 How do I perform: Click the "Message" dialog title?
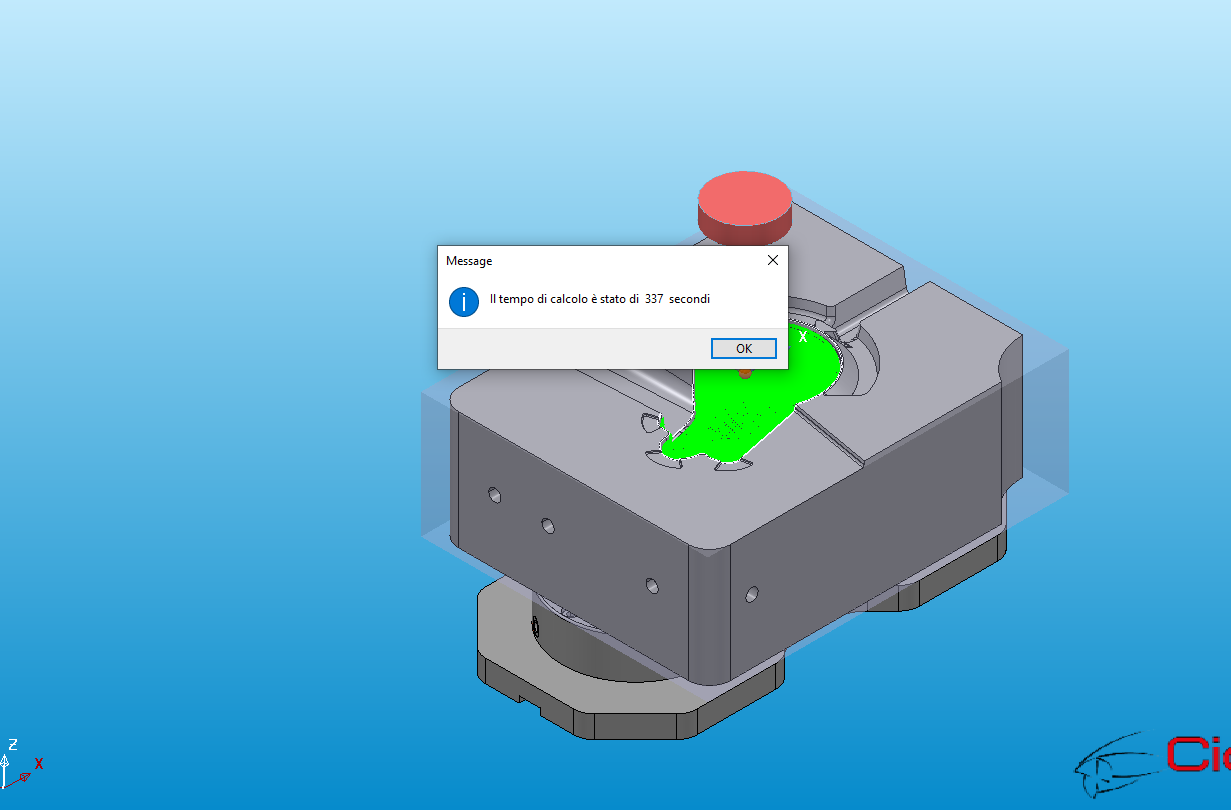pos(469,261)
